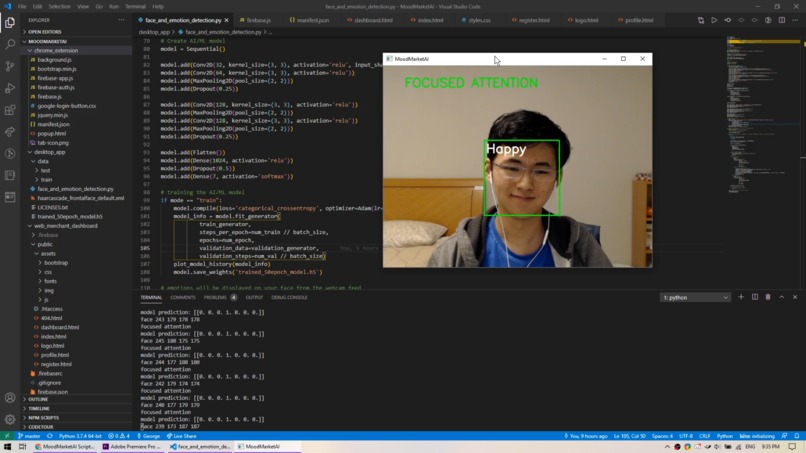Start a Live Share session from status bar
The image size is (806, 453).
[181, 436]
